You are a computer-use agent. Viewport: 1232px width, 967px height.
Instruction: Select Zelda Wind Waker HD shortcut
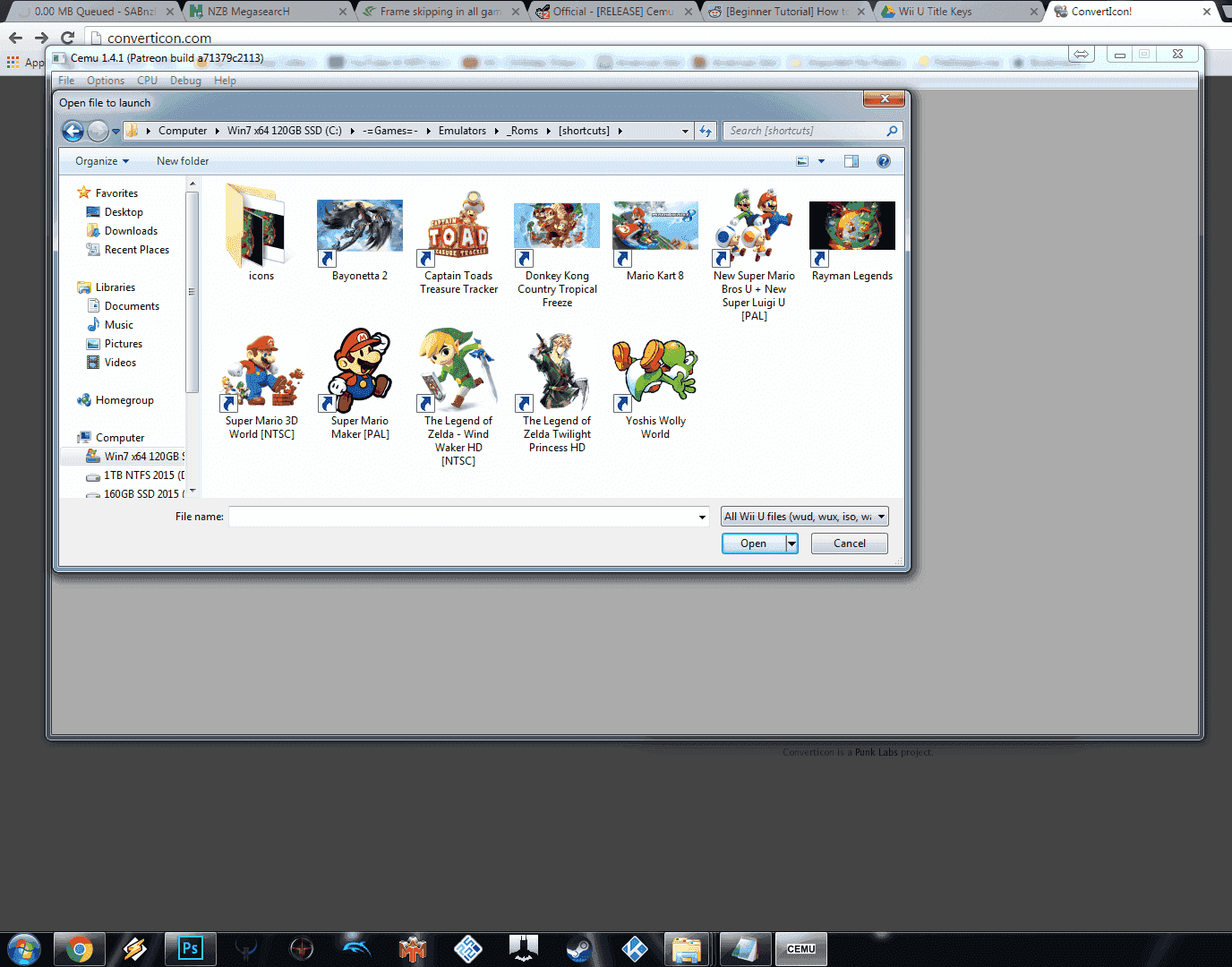(458, 397)
